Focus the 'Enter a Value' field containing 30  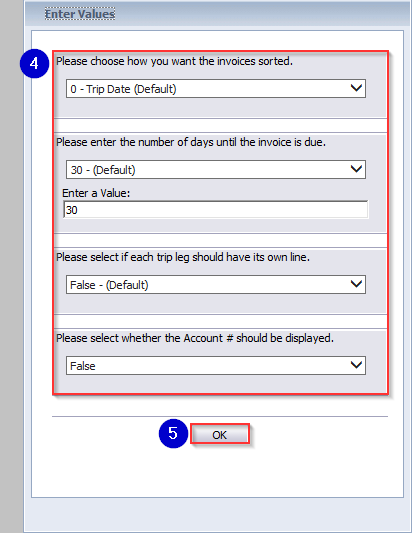coord(216,210)
